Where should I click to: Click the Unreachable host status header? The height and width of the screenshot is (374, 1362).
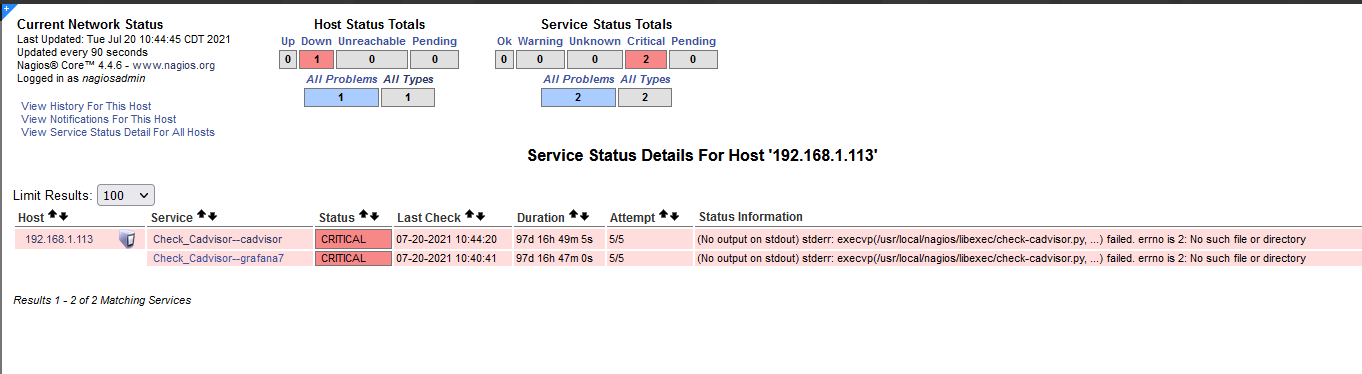coord(371,41)
